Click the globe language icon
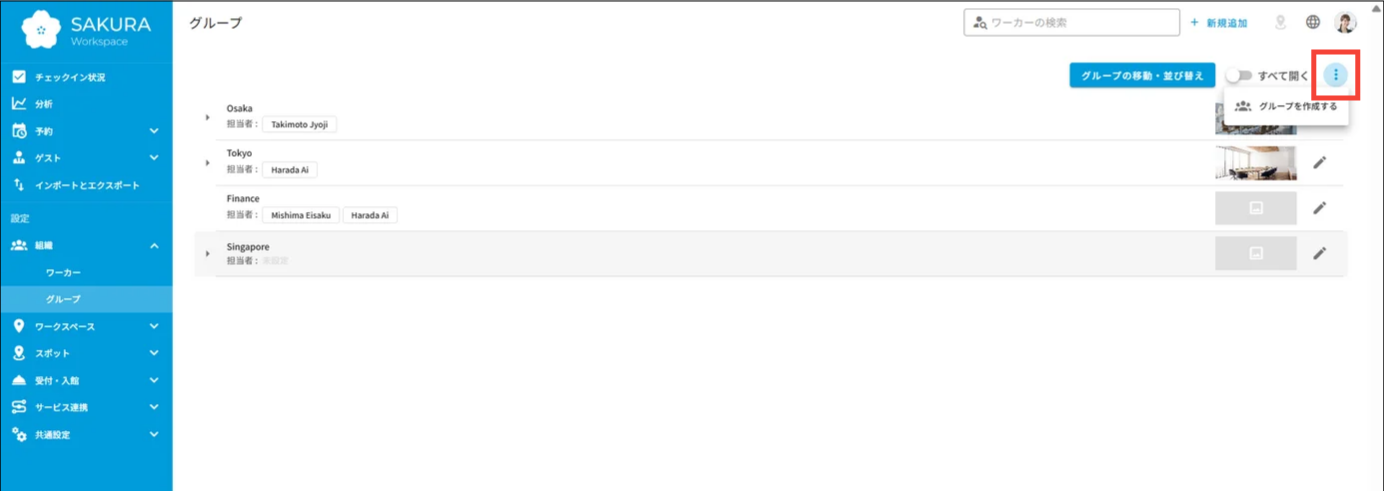This screenshot has height=491, width=1384. click(1313, 22)
